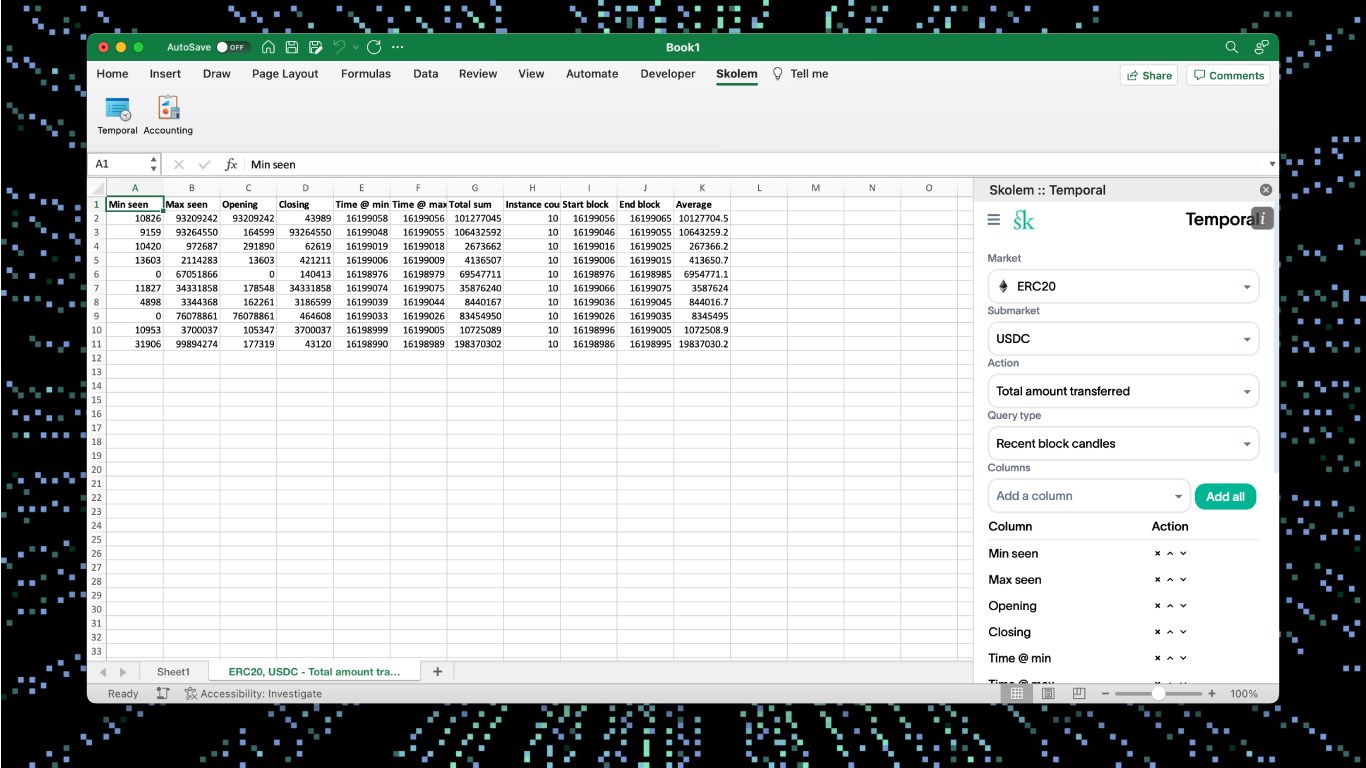Click the Skolem sk logo
Image resolution: width=1366 pixels, height=768 pixels.
(1023, 220)
